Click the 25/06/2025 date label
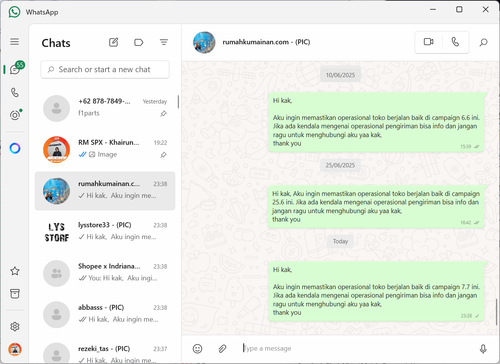 tap(340, 165)
